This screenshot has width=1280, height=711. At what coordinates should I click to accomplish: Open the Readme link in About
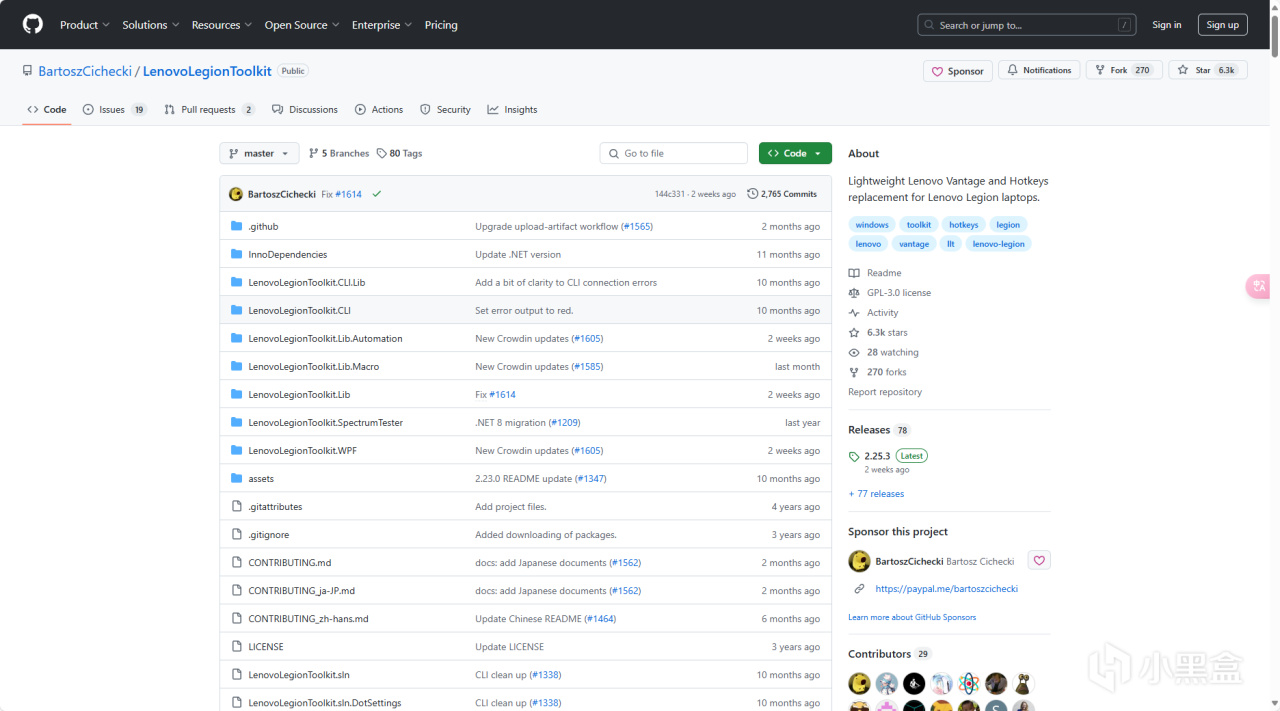click(x=875, y=273)
